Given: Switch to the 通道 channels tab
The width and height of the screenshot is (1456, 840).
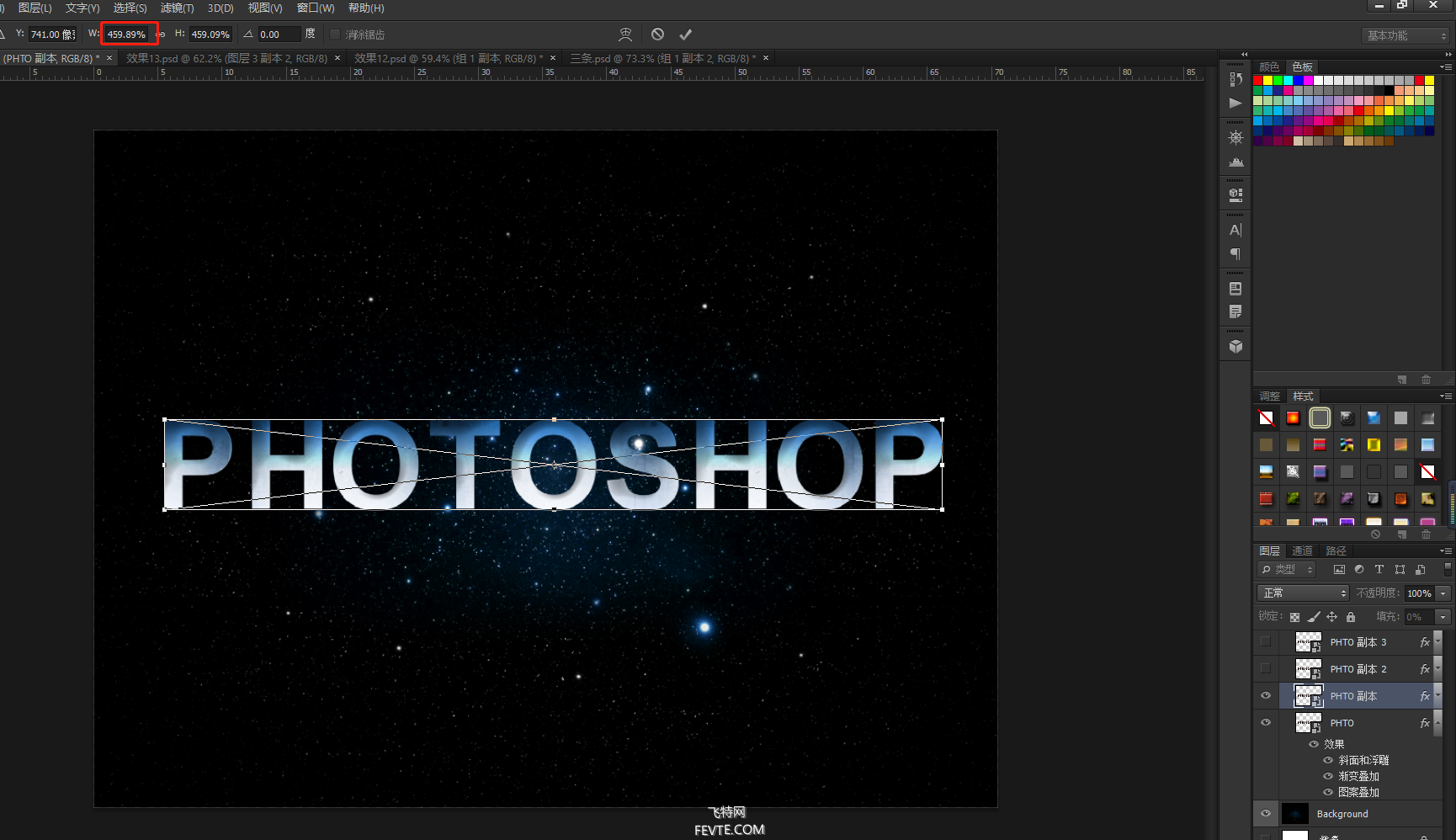Looking at the screenshot, I should coord(1302,550).
